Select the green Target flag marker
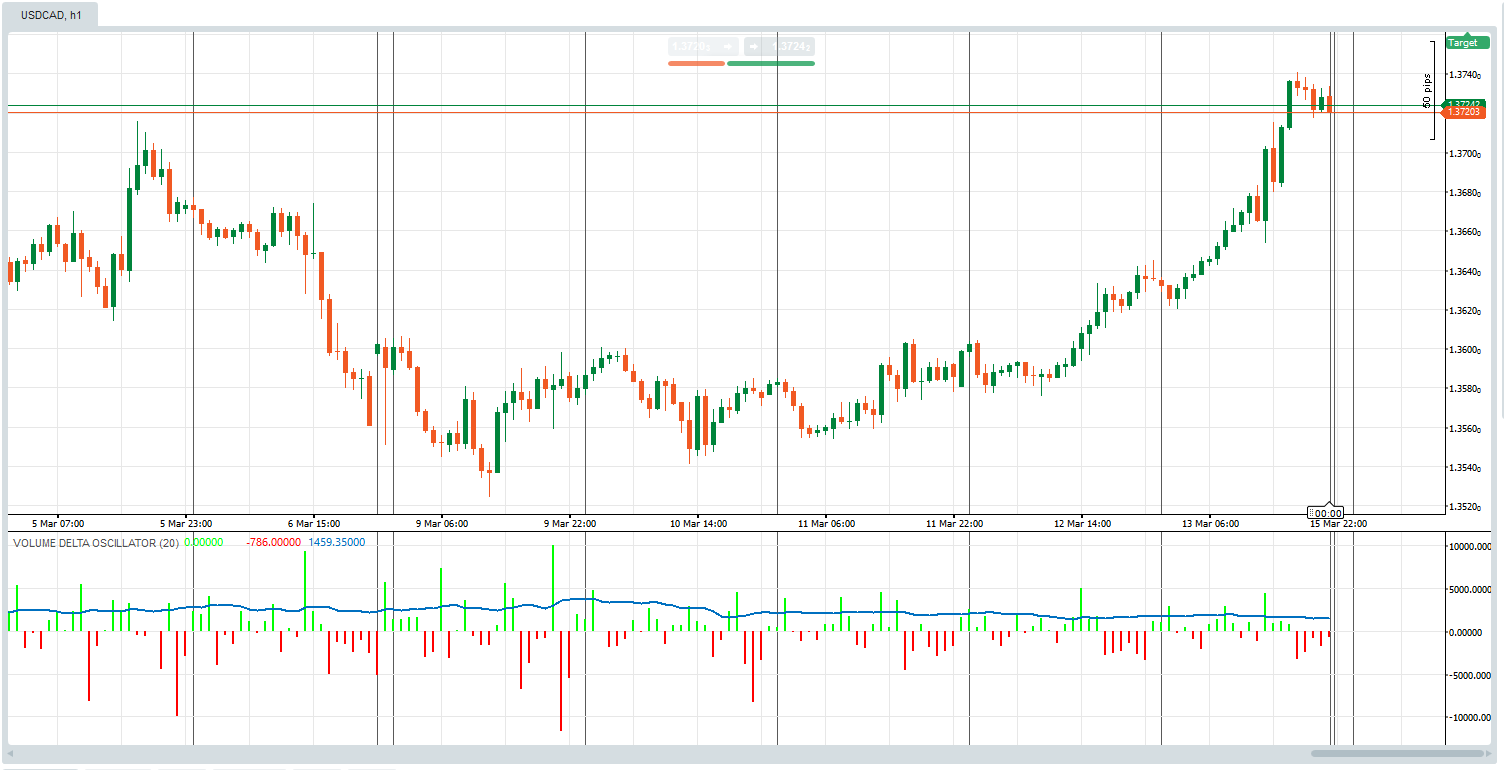The height and width of the screenshot is (770, 1504). [x=1467, y=42]
